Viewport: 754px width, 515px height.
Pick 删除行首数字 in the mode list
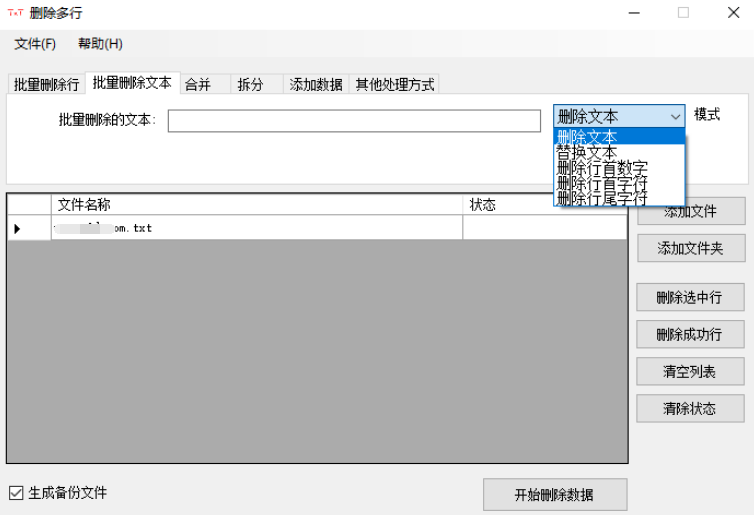click(619, 168)
